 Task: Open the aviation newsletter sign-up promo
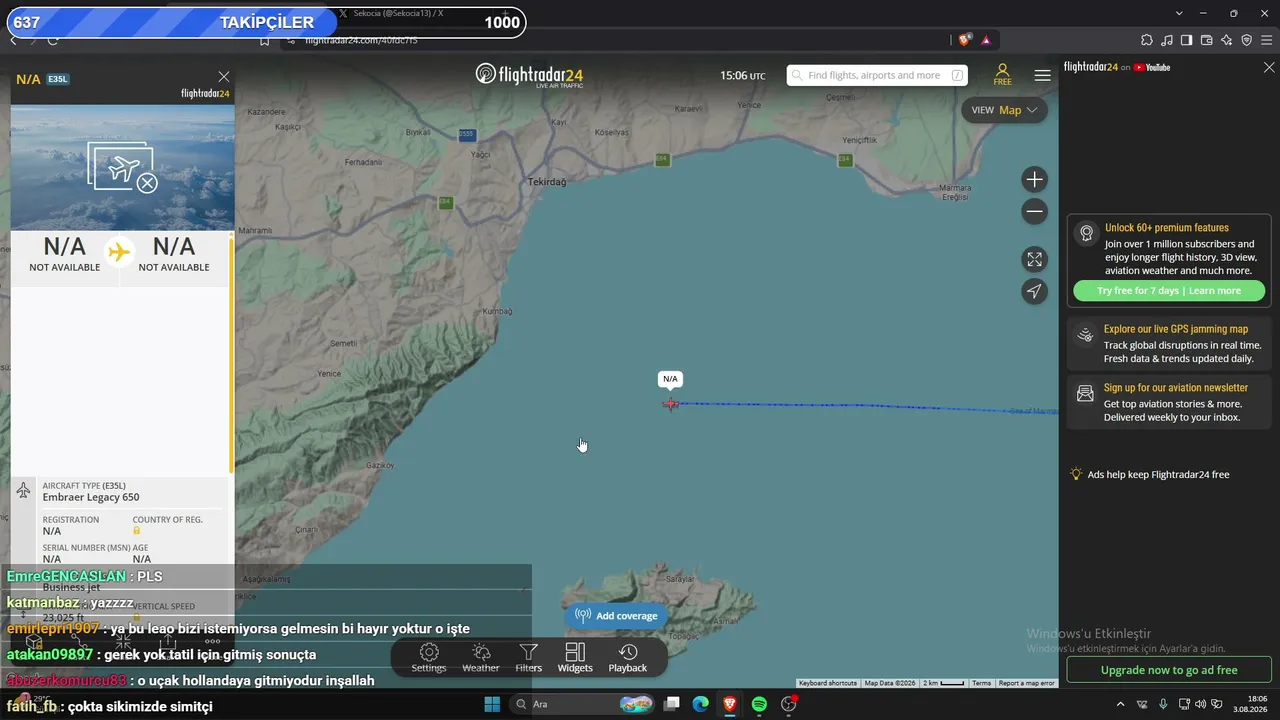coord(1168,402)
